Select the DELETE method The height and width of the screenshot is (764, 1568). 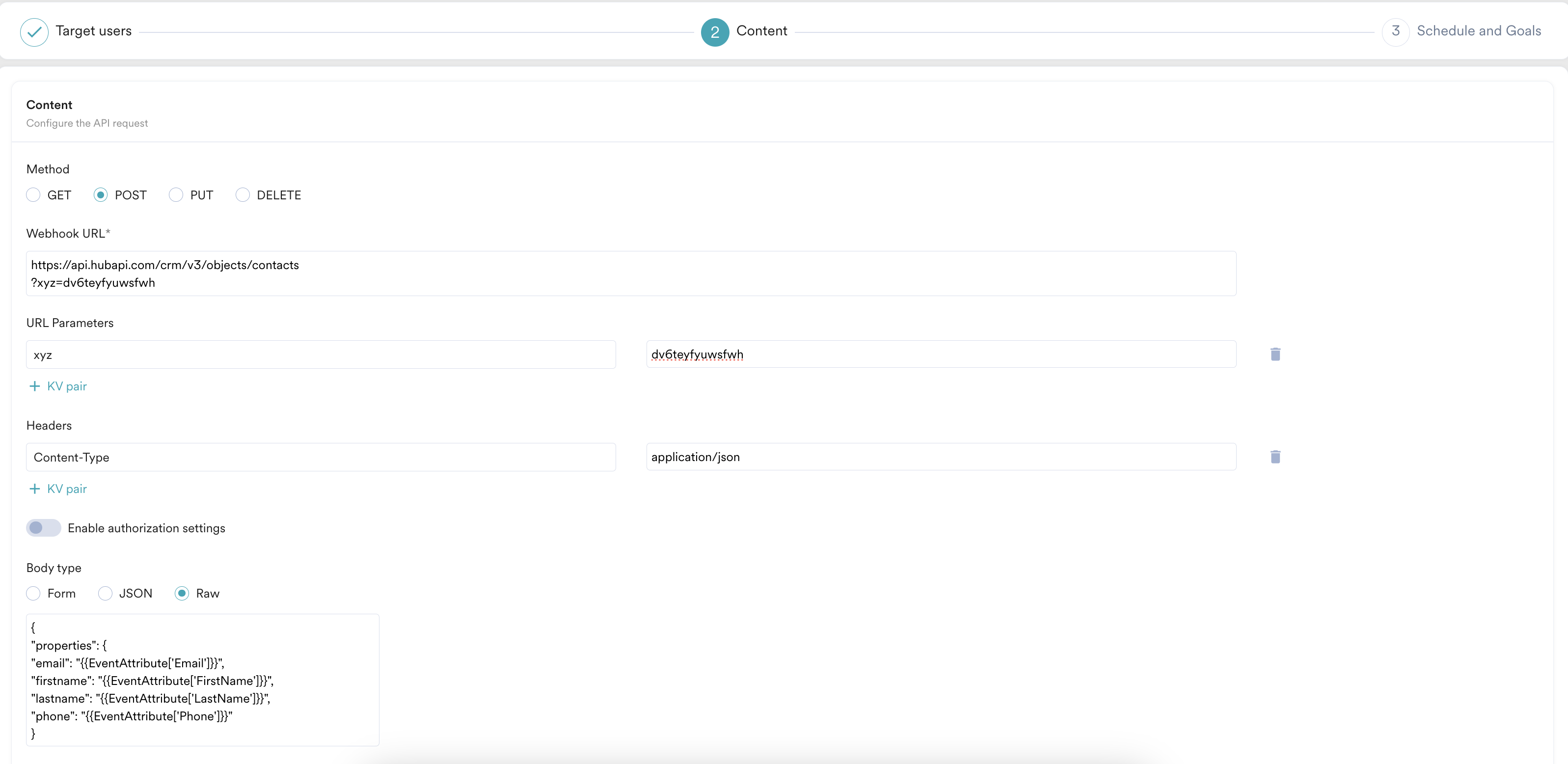click(x=243, y=195)
